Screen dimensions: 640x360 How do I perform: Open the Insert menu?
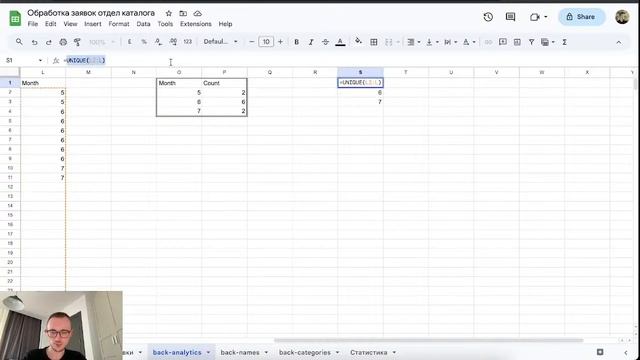pyautogui.click(x=93, y=24)
